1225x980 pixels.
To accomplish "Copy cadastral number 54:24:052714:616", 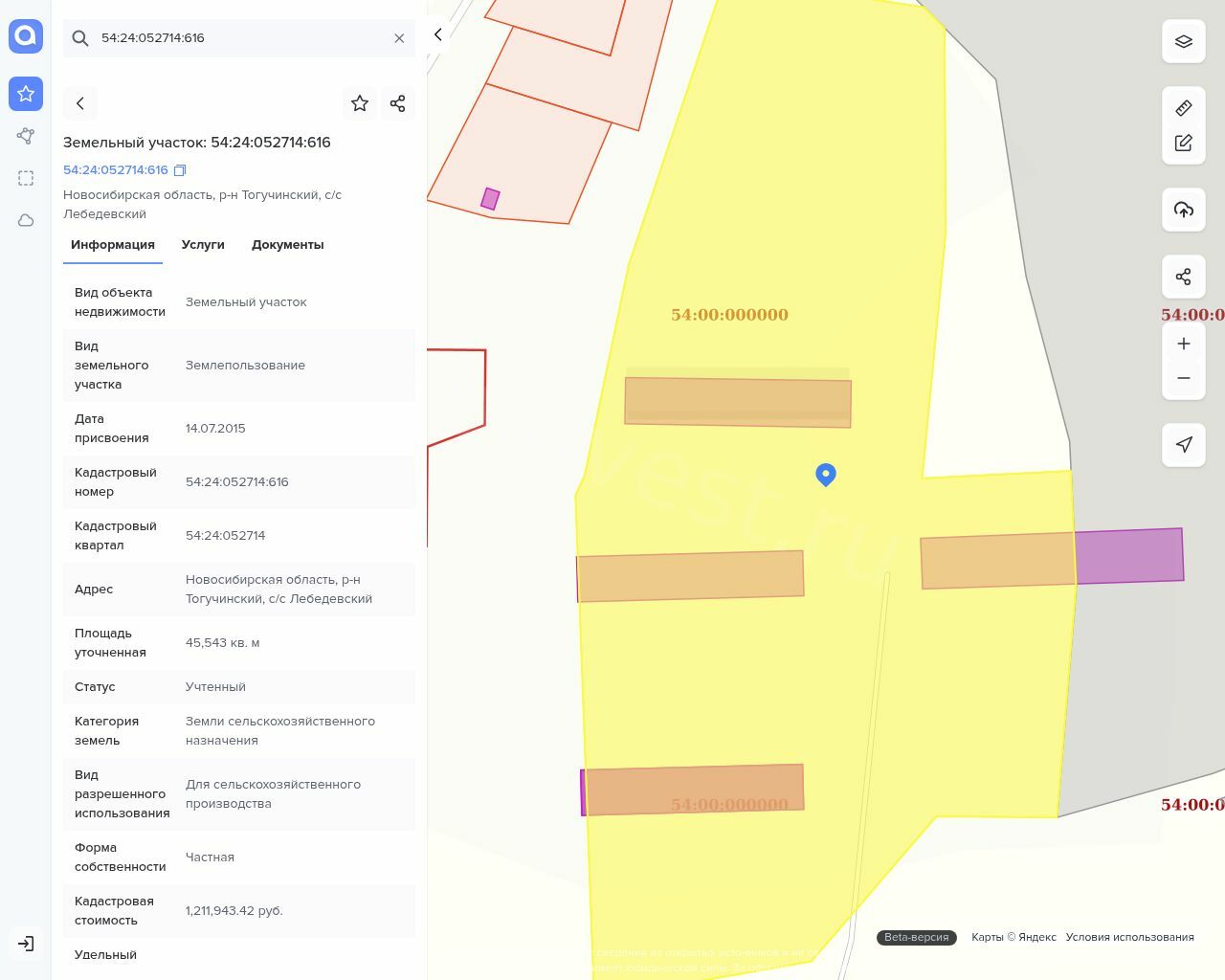I will point(180,170).
